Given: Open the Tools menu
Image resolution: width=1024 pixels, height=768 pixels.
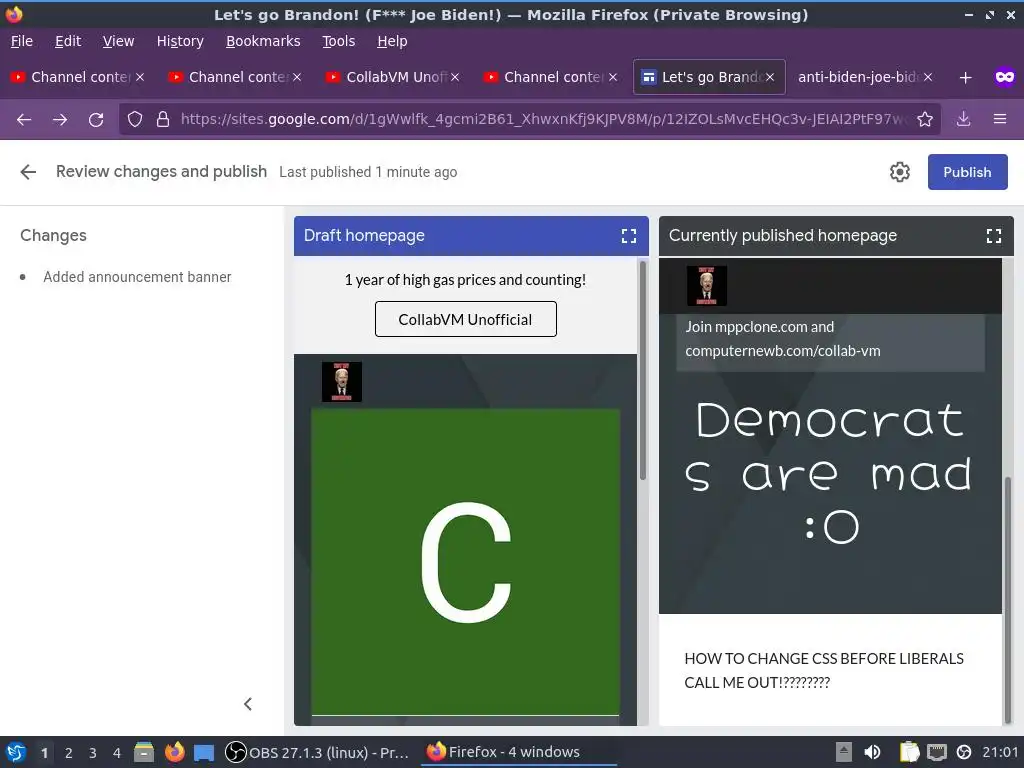Looking at the screenshot, I should (x=338, y=41).
